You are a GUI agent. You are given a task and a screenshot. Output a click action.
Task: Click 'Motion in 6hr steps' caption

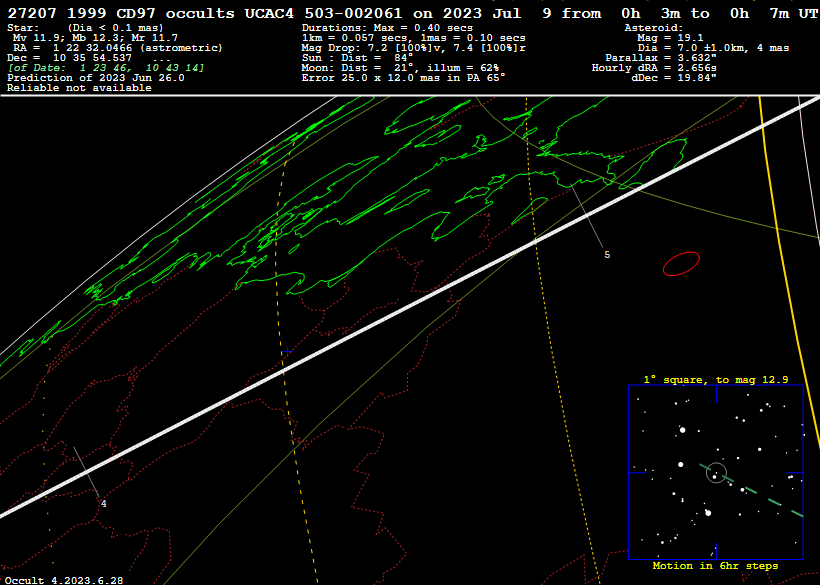[x=715, y=566]
